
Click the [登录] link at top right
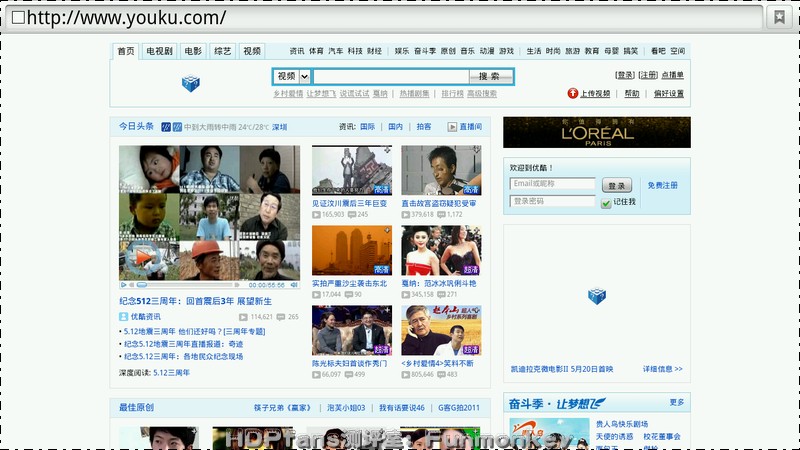click(x=624, y=75)
